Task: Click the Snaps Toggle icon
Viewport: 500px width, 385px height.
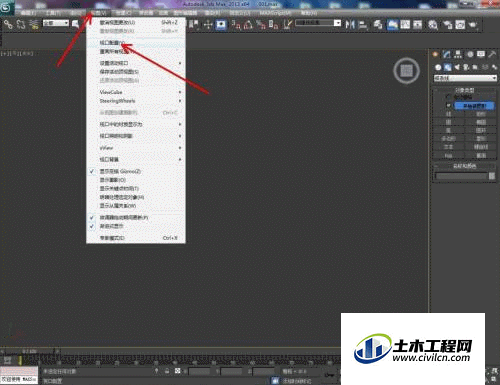Action: tap(236, 25)
